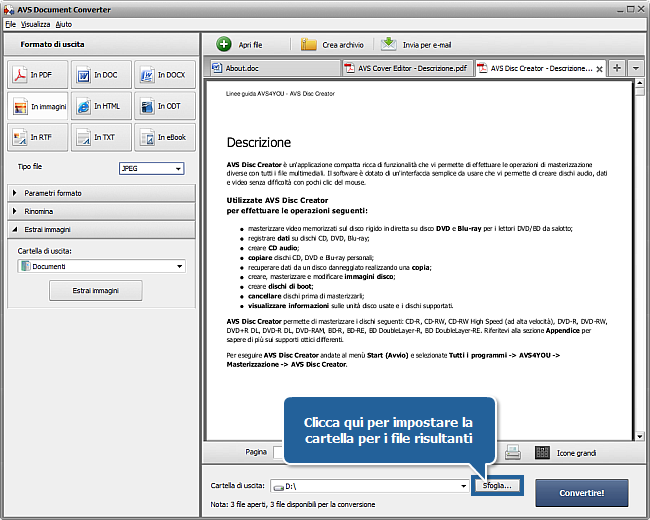The height and width of the screenshot is (520, 650).
Task: Click the preview scrollbar down arrow
Action: 639,436
